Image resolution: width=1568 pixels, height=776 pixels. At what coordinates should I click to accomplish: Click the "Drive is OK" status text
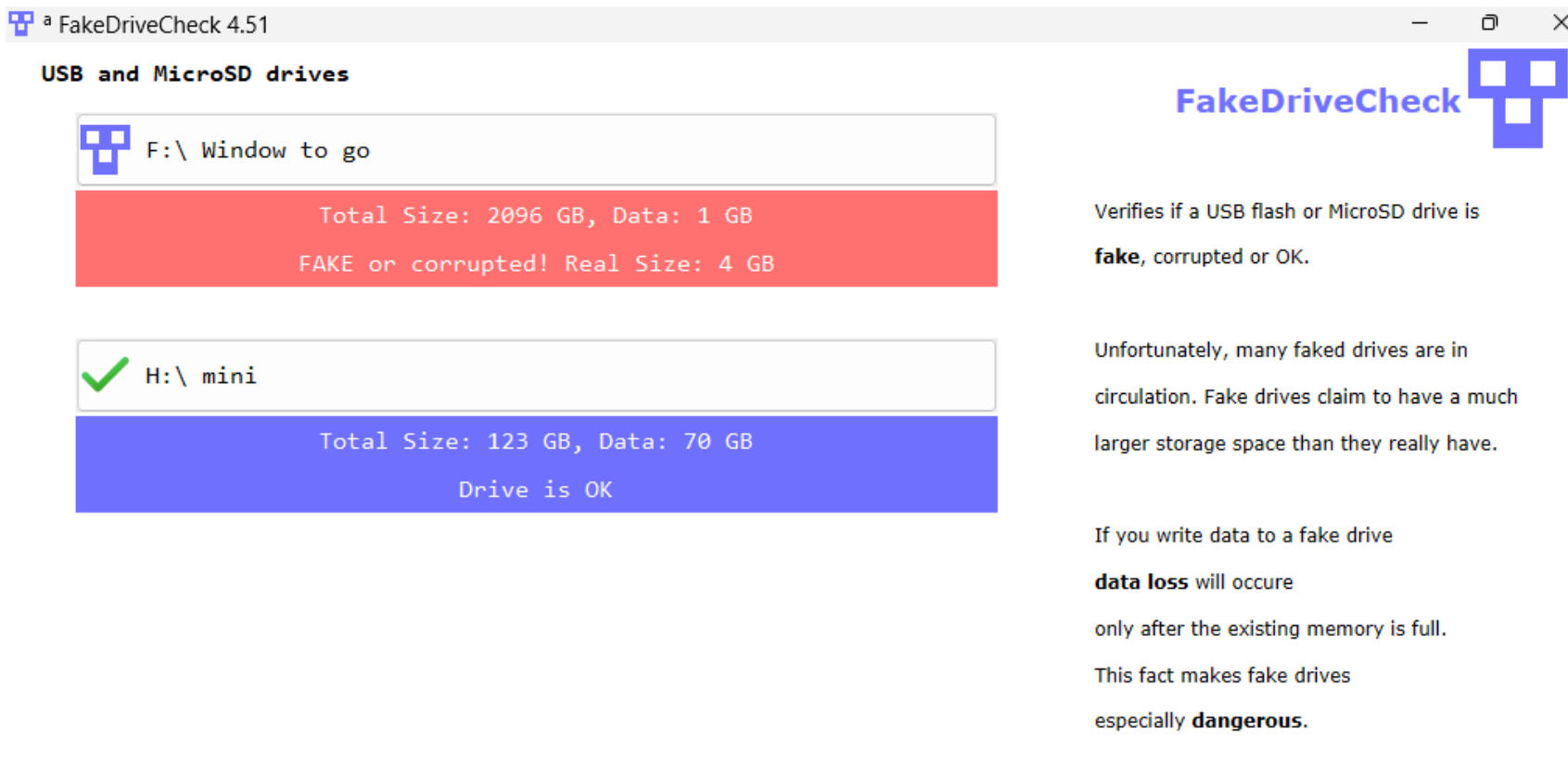click(536, 490)
